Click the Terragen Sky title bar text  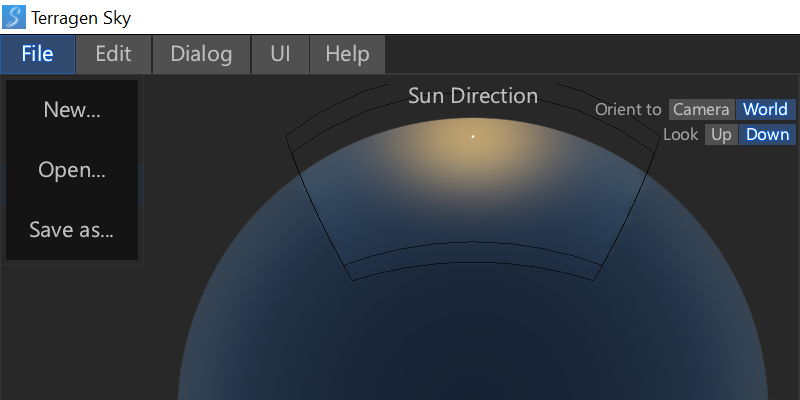point(80,17)
